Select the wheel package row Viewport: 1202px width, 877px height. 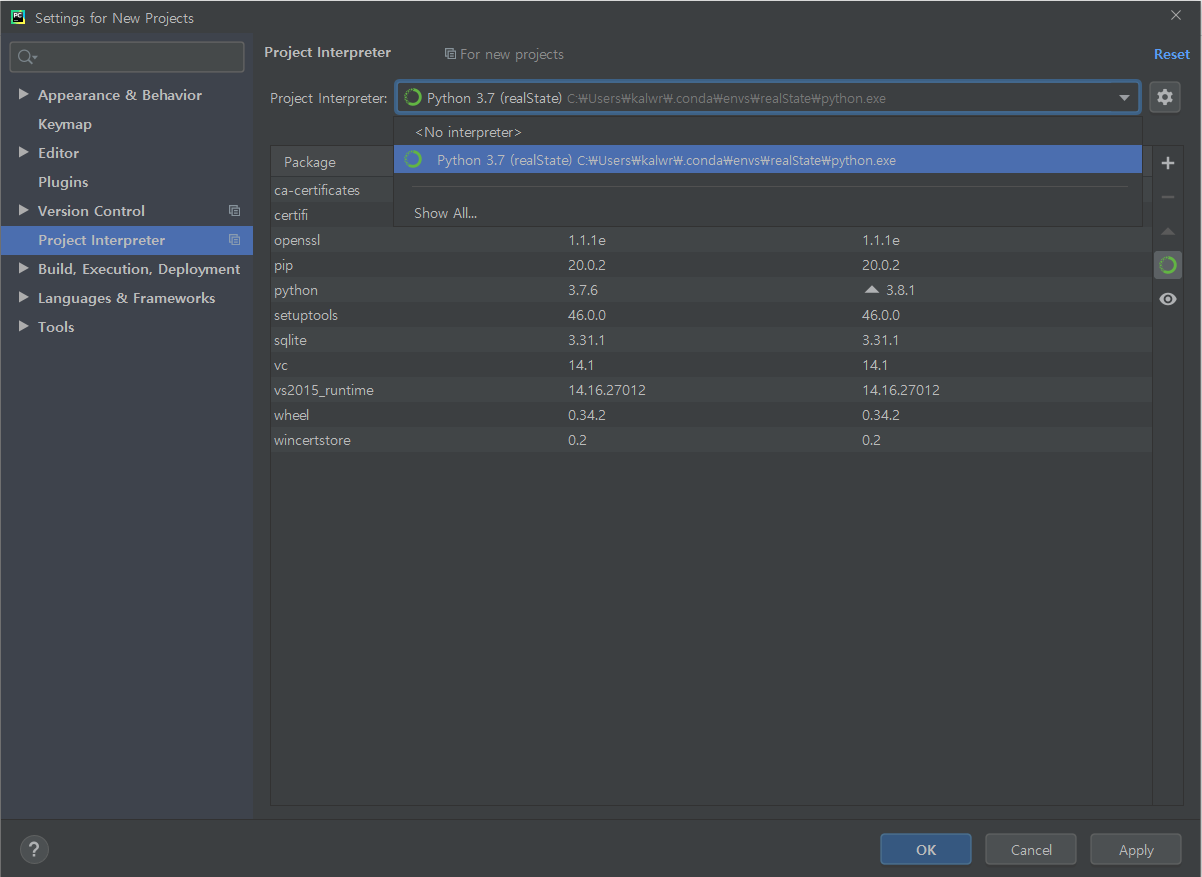click(711, 415)
